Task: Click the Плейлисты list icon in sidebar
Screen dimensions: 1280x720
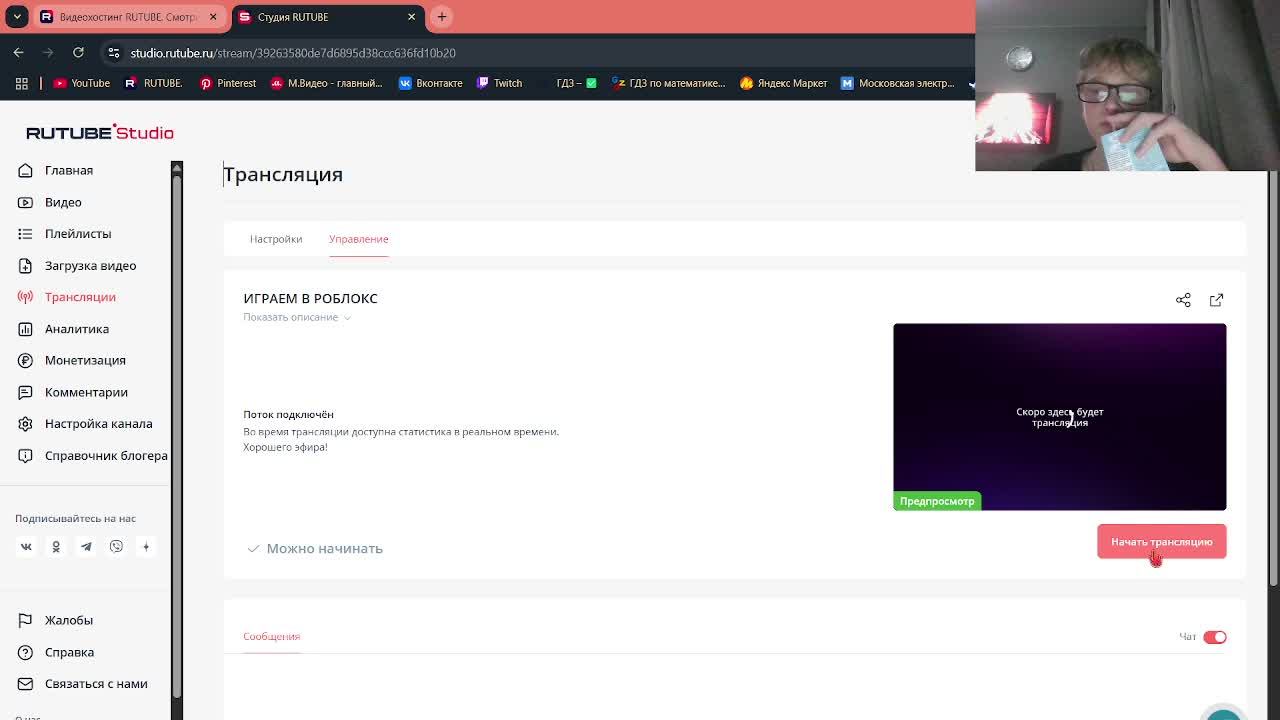Action: tap(25, 234)
